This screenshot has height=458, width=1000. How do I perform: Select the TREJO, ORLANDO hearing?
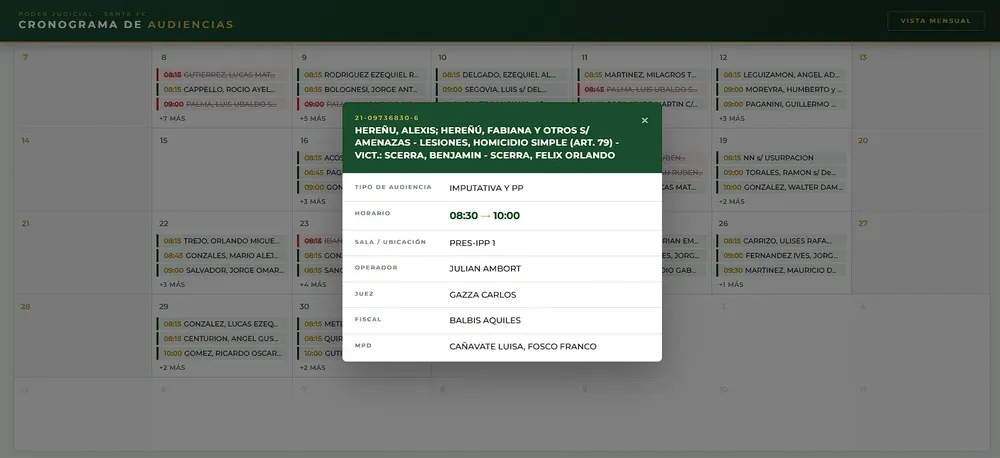tap(221, 240)
